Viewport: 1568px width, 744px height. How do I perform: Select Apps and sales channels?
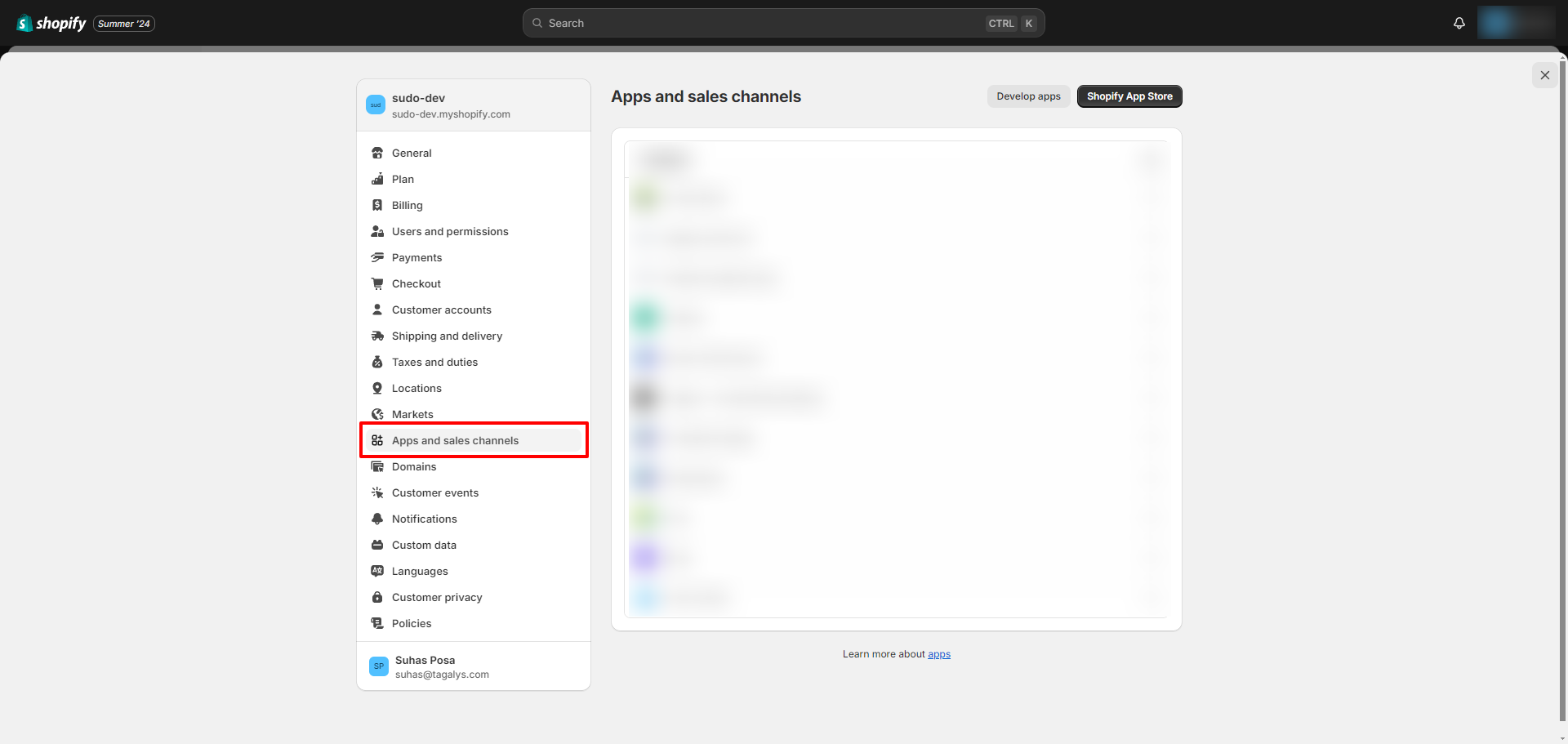point(474,440)
